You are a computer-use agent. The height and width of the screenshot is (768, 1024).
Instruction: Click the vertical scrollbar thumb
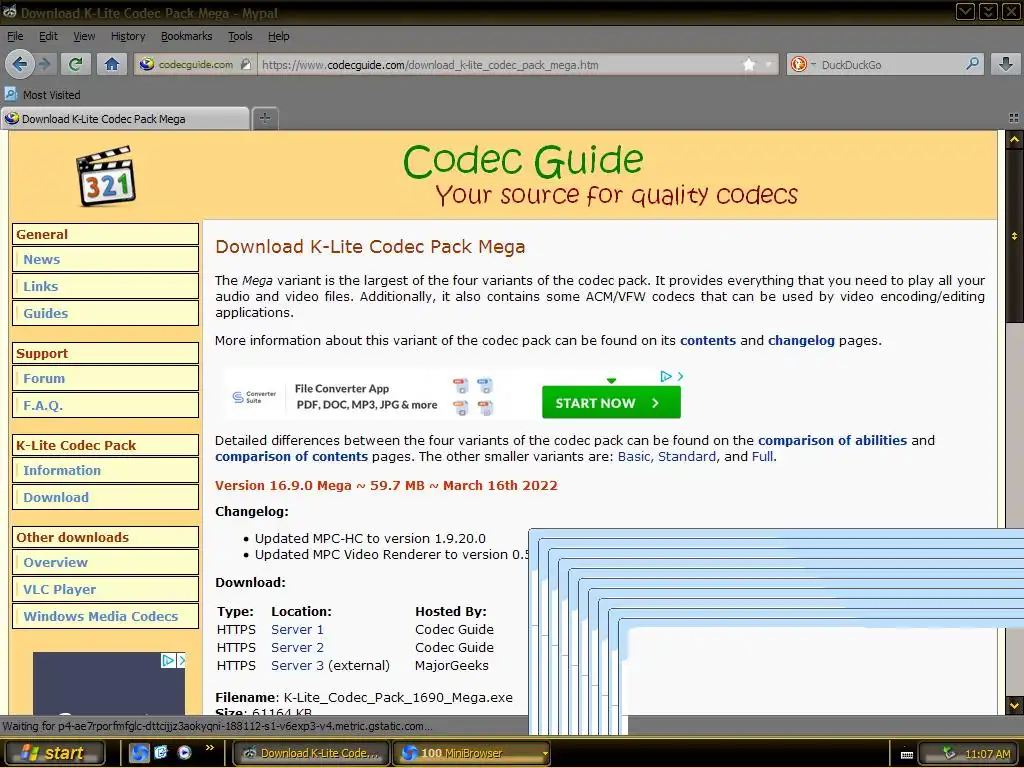coord(1014,236)
